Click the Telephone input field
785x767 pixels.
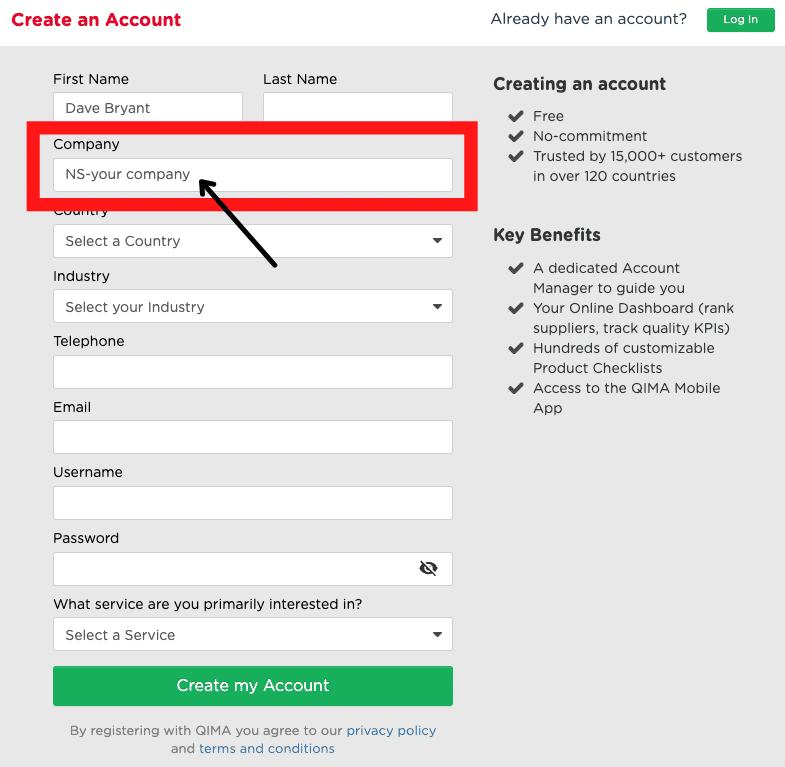pyautogui.click(x=253, y=372)
